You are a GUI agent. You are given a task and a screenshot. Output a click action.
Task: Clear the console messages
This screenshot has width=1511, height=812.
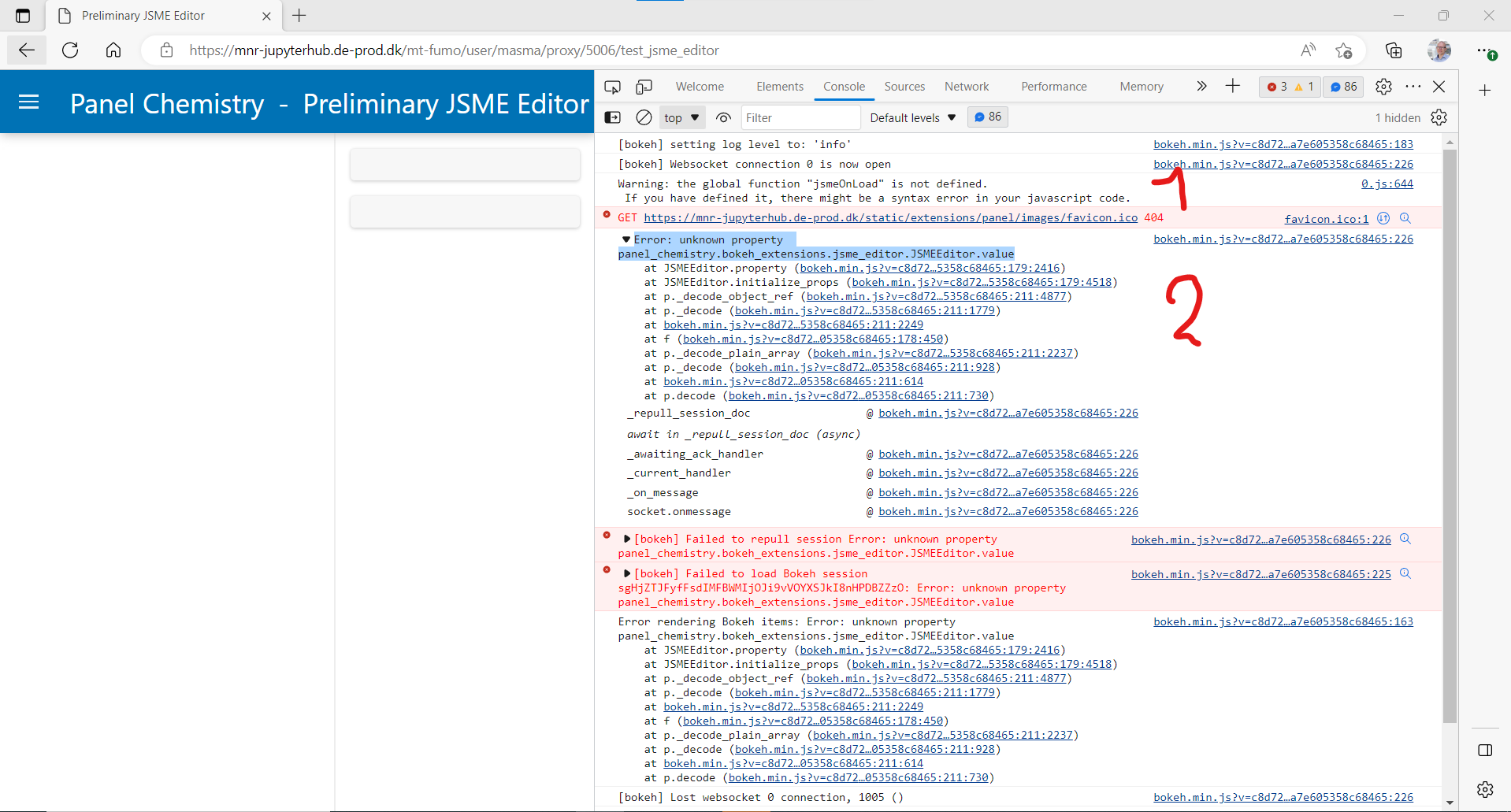[x=644, y=117]
